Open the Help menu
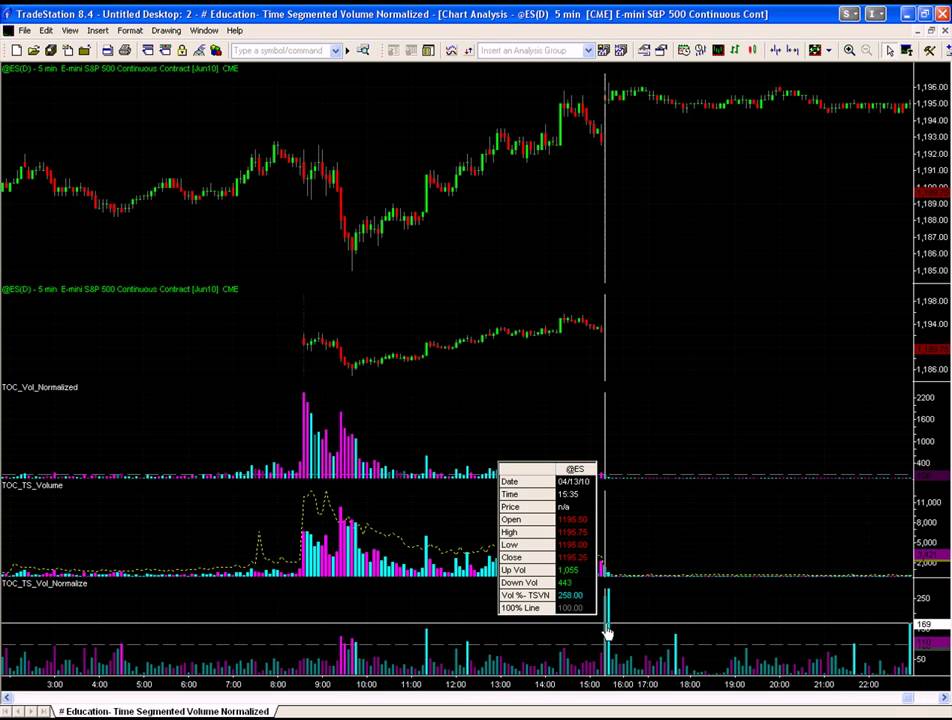The width and height of the screenshot is (952, 720). pos(234,30)
